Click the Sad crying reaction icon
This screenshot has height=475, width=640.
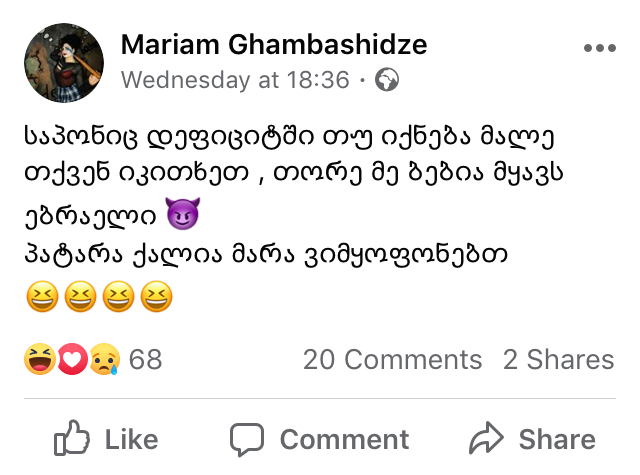click(104, 359)
